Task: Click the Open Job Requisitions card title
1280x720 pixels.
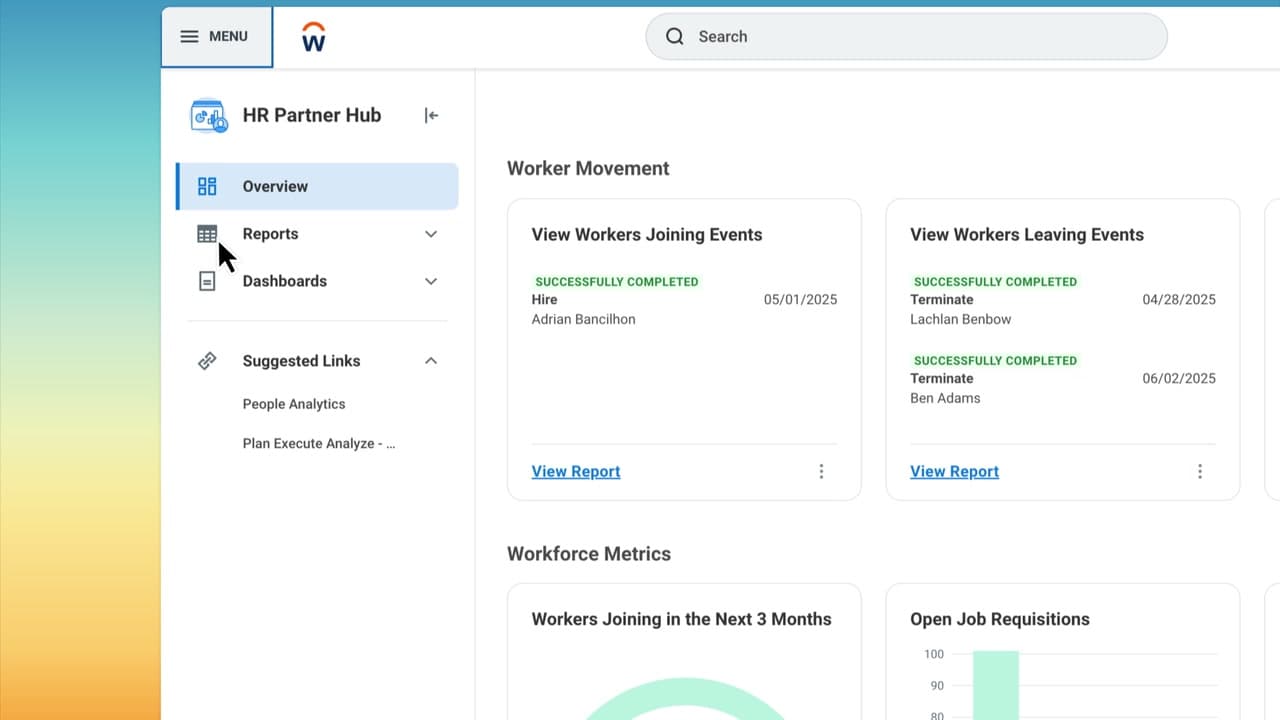Action: 1000,619
